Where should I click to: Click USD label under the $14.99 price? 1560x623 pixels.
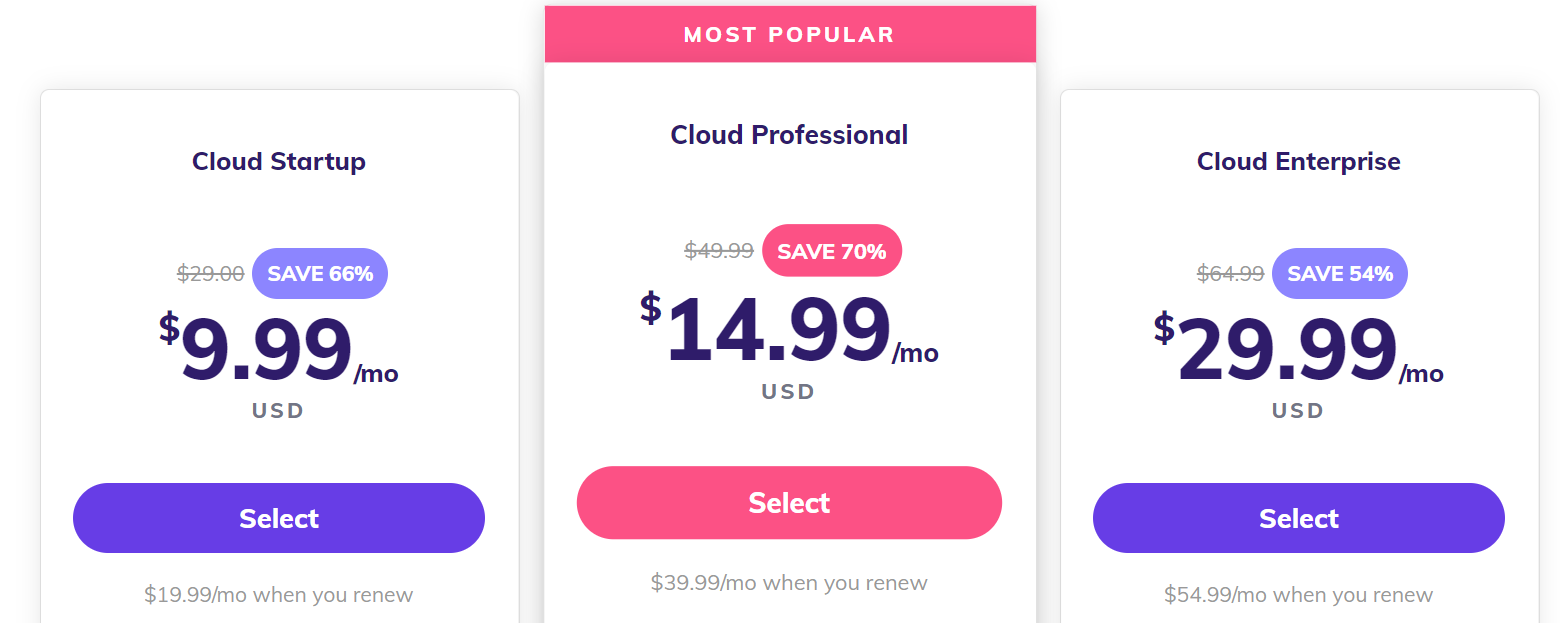click(789, 392)
